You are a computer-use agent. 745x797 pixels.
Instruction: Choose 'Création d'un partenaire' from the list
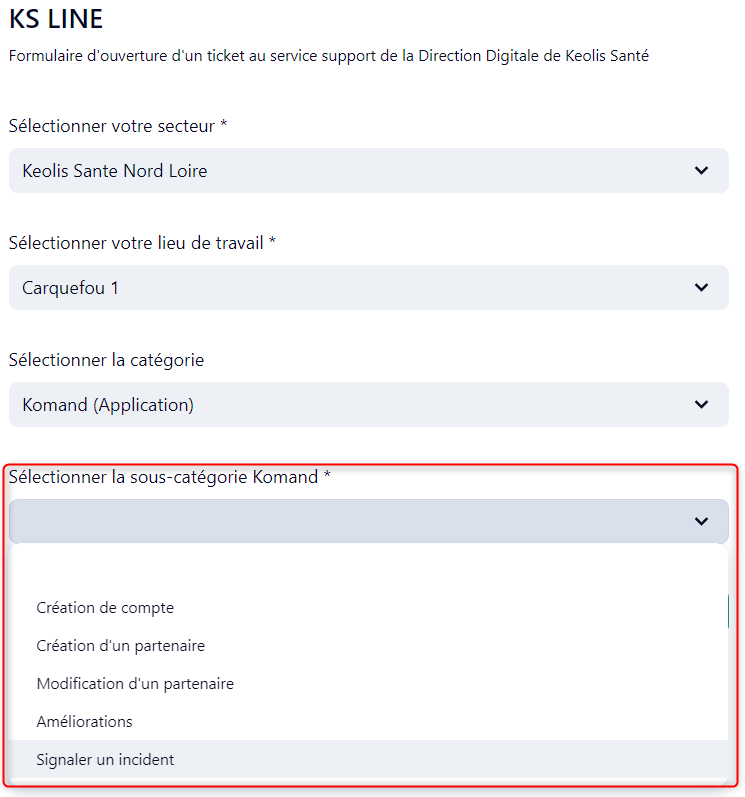[120, 646]
